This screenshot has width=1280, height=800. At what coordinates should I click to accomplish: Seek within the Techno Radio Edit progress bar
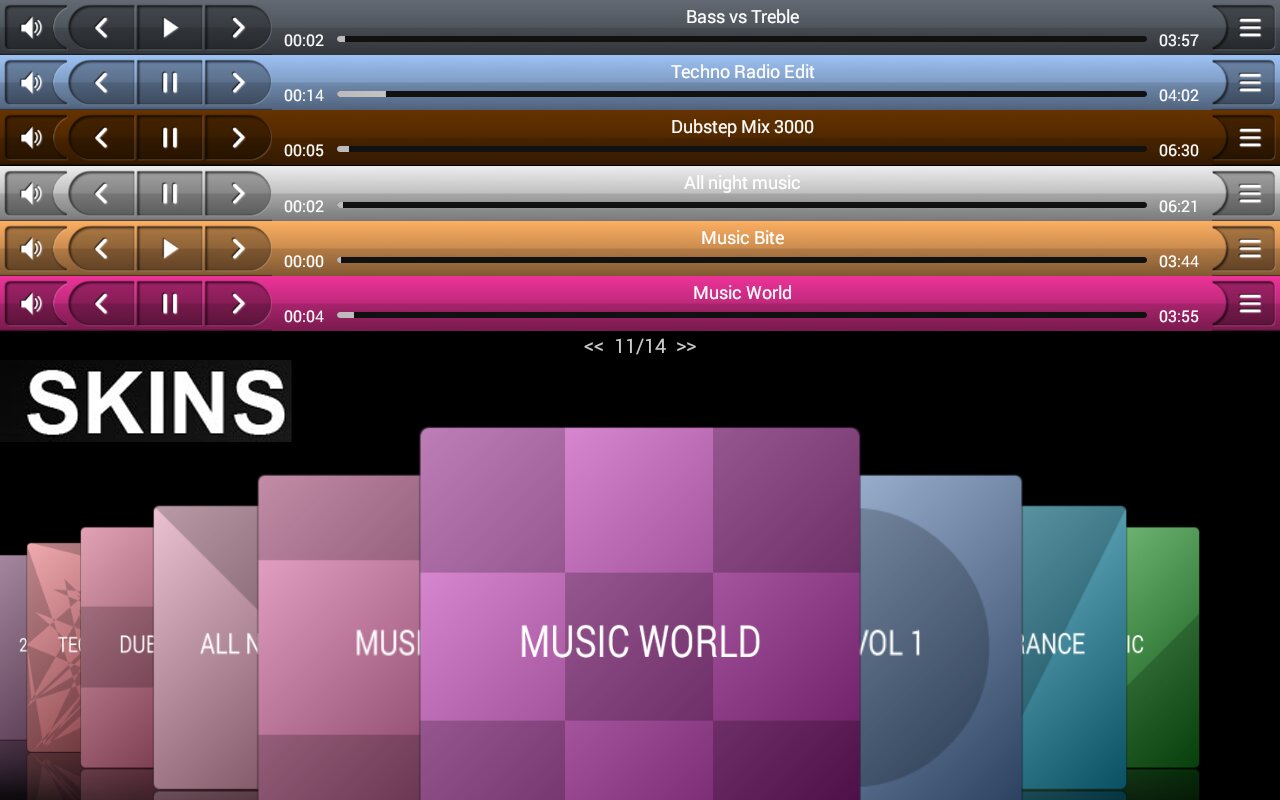(x=742, y=94)
